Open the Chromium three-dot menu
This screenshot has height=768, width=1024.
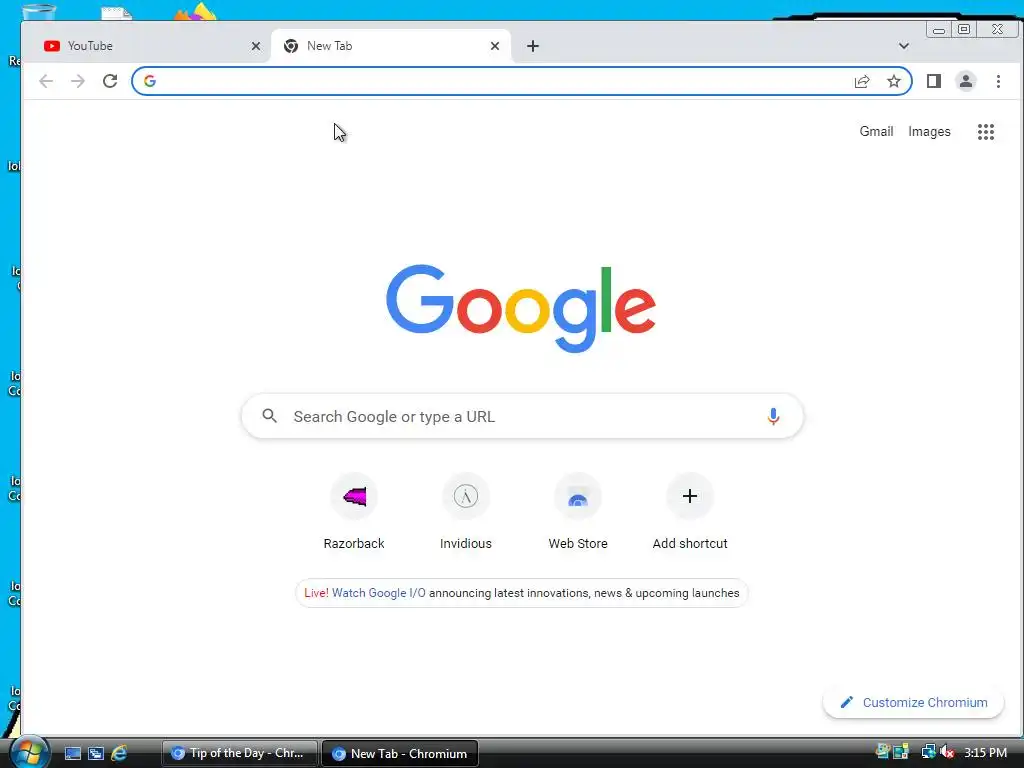[x=998, y=81]
